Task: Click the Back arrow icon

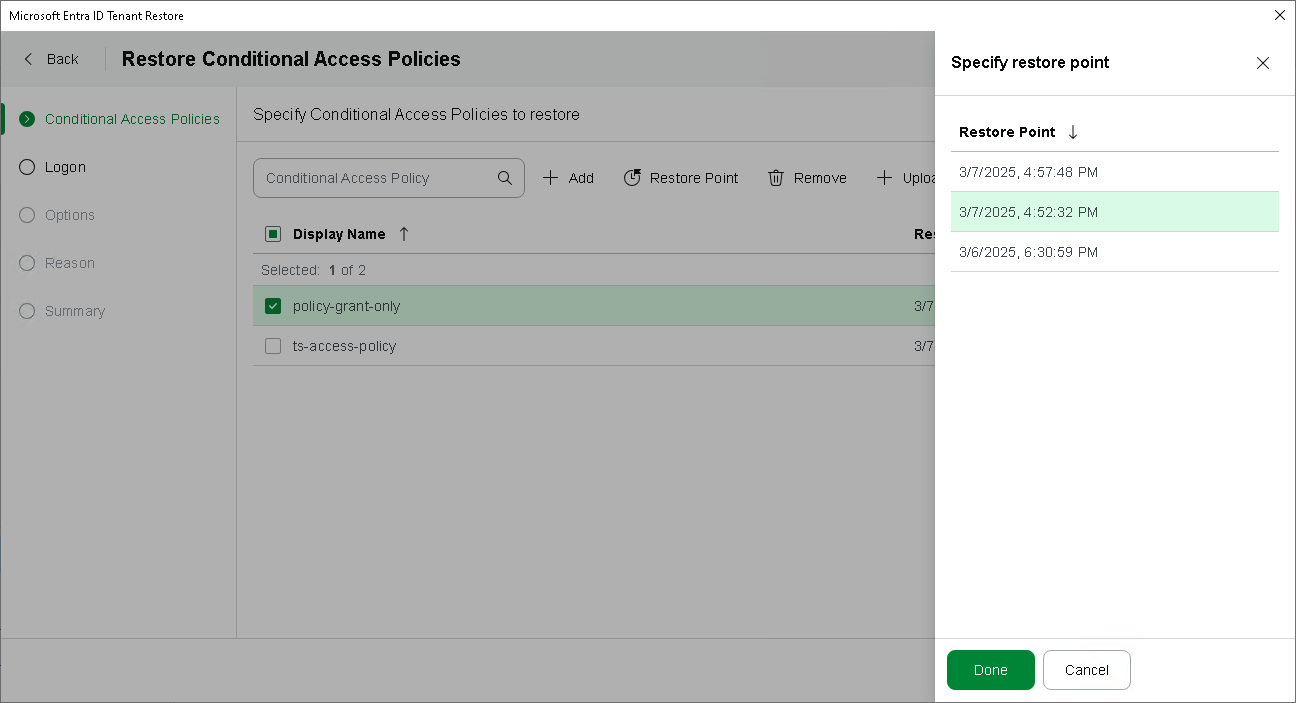Action: click(x=28, y=59)
